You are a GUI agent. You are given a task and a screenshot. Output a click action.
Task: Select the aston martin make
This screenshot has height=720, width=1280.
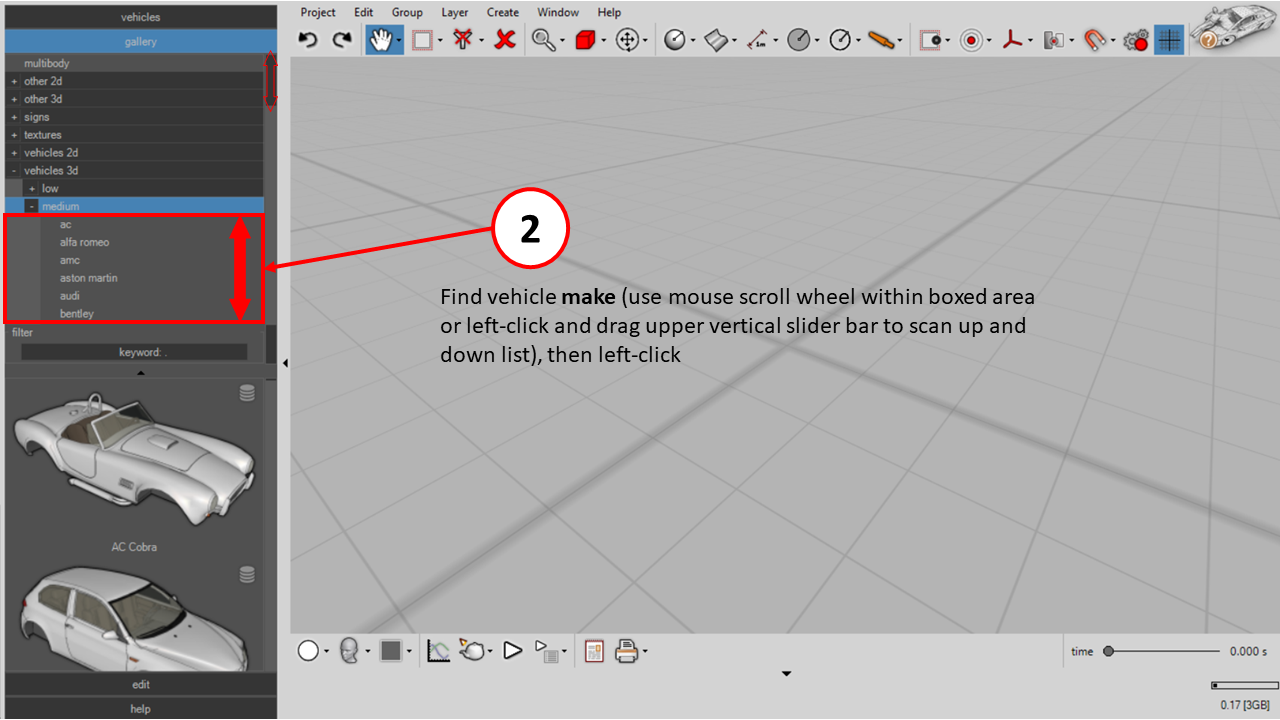pyautogui.click(x=88, y=278)
